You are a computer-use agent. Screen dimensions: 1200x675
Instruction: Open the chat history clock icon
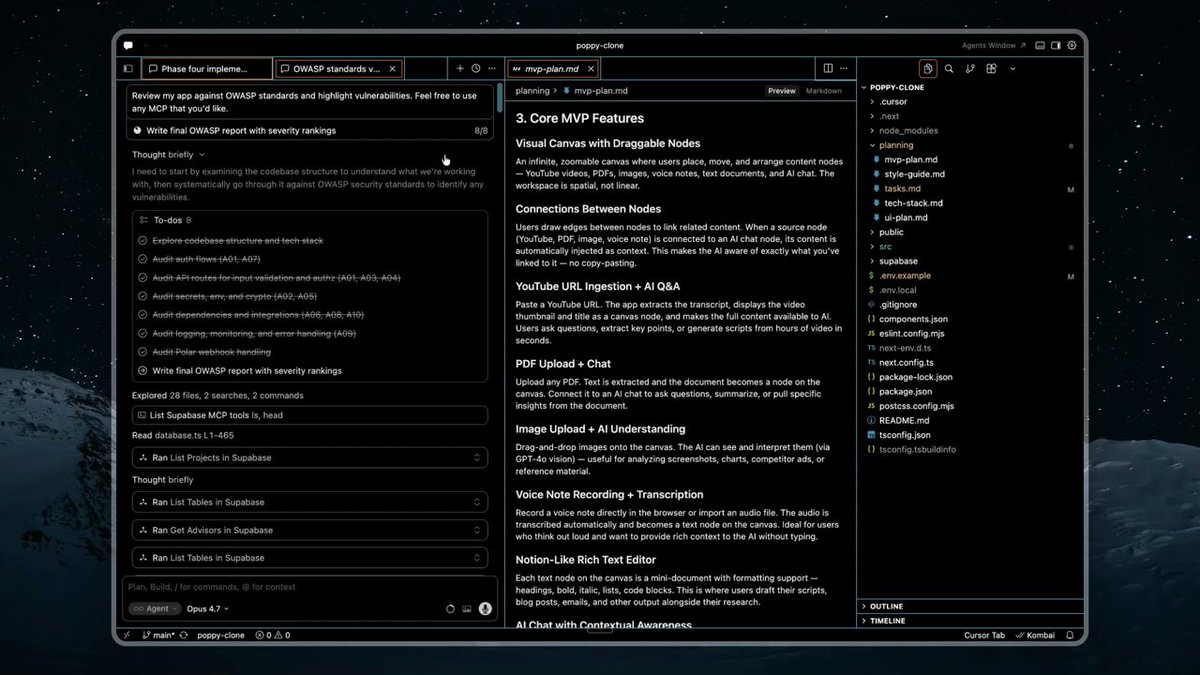[476, 69]
